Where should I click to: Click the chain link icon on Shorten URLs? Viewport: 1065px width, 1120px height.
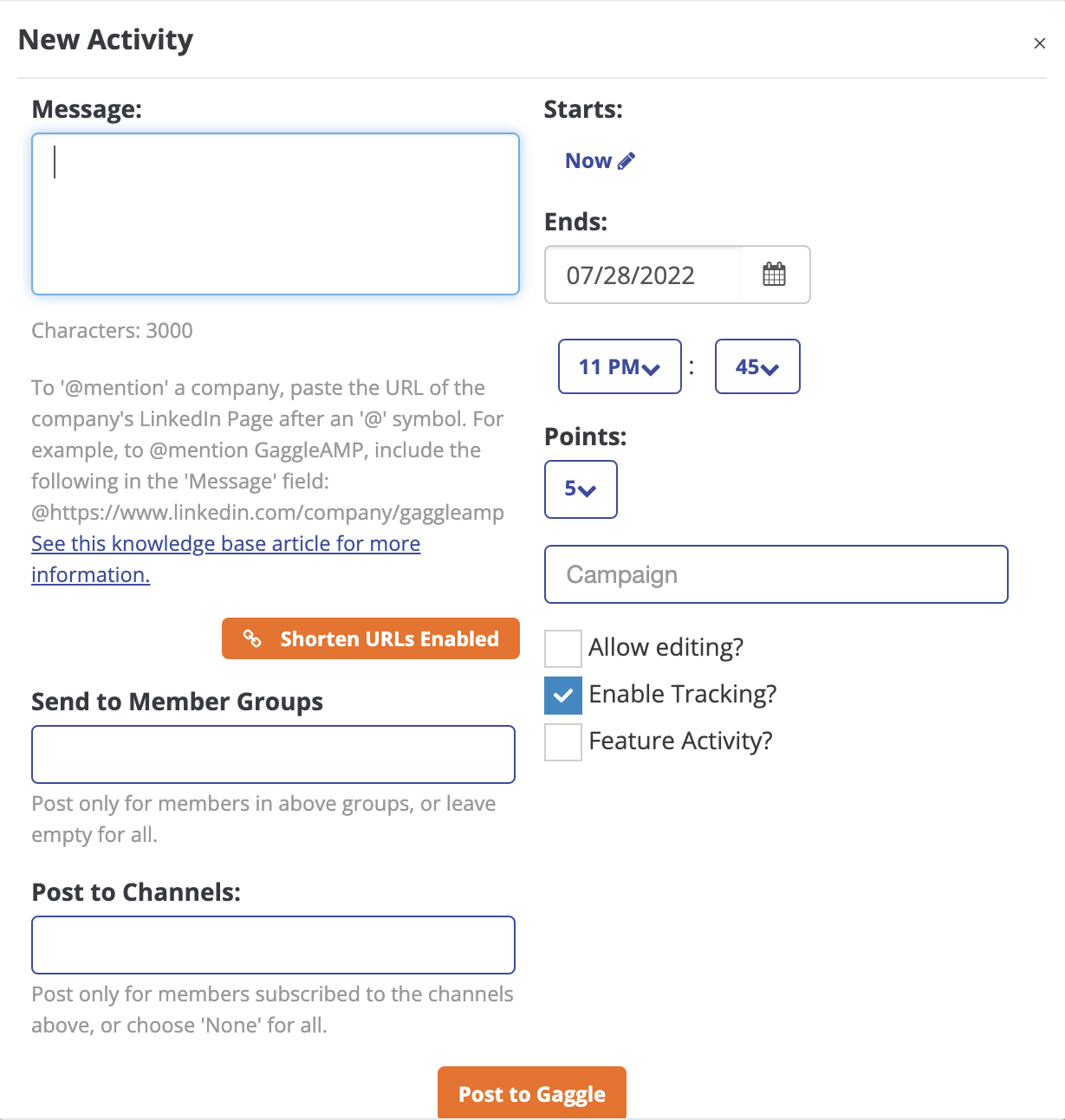[252, 638]
